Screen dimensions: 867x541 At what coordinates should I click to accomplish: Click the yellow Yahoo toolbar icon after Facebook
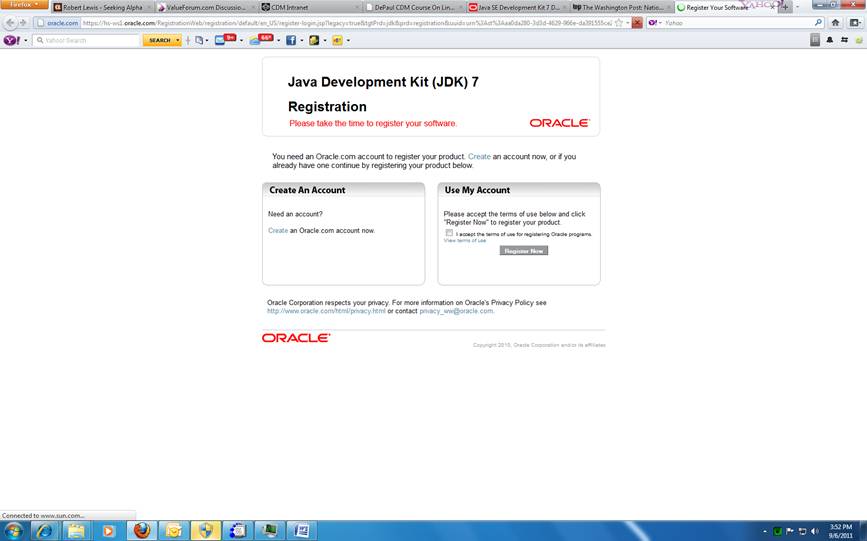[337, 40]
